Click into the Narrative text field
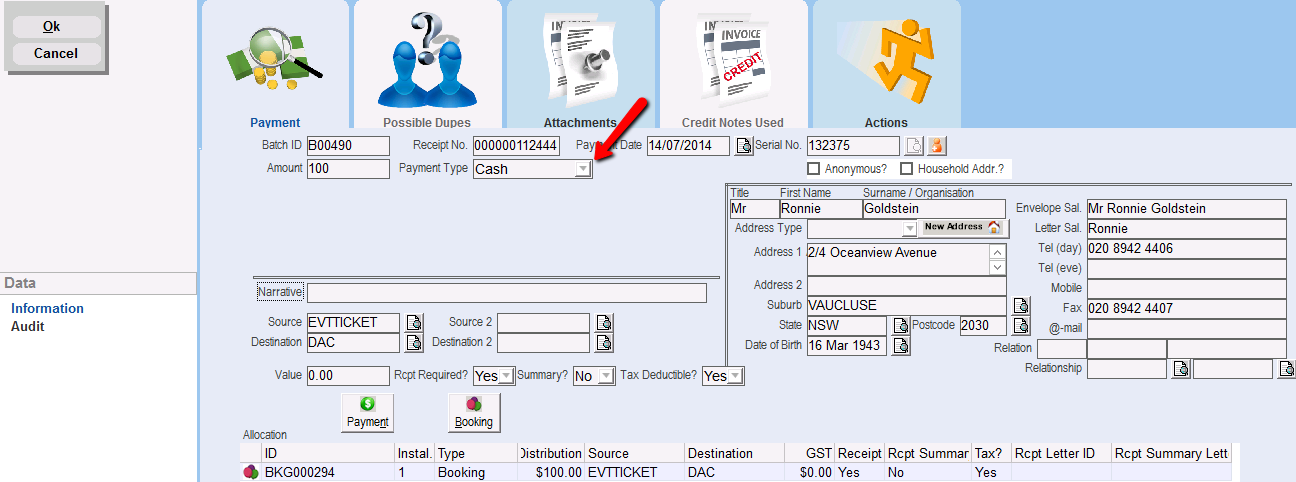Image resolution: width=1296 pixels, height=482 pixels. (506, 293)
